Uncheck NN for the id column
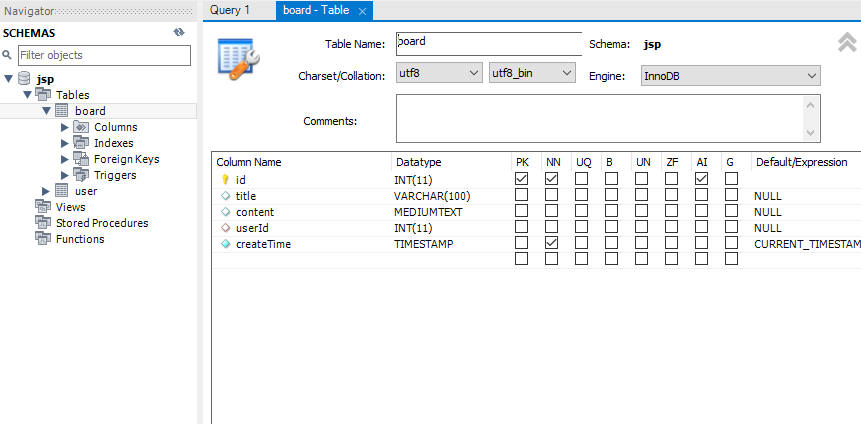 click(552, 178)
